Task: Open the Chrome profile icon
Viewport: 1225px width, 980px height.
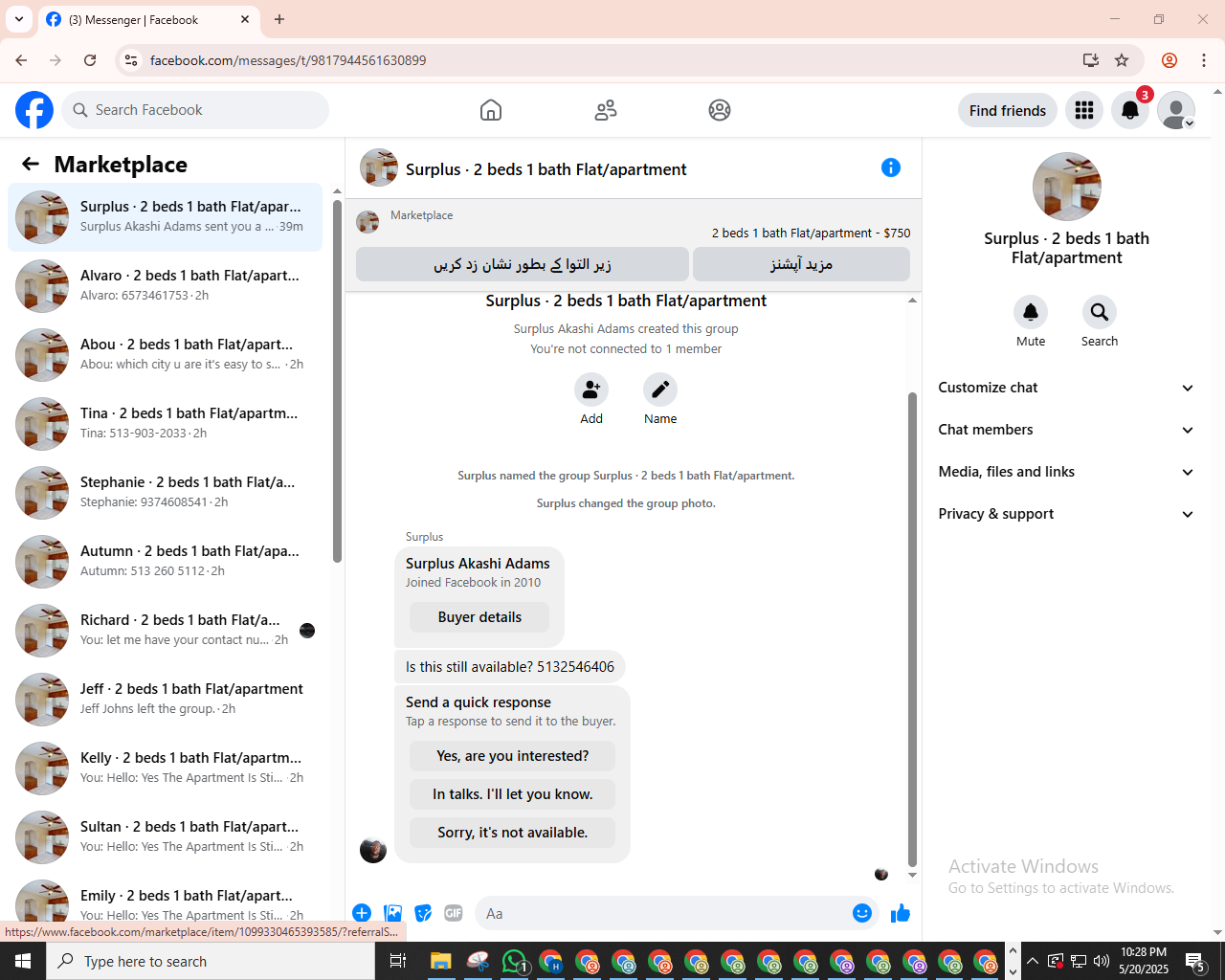Action: (1169, 60)
